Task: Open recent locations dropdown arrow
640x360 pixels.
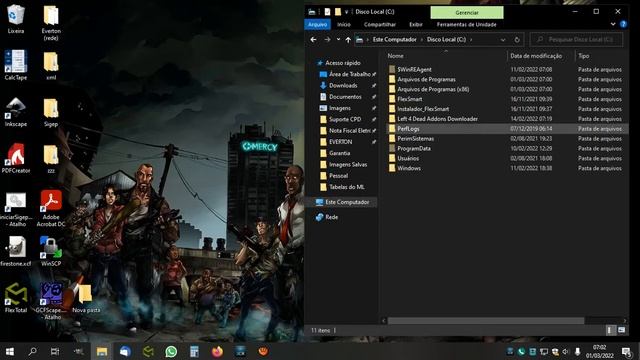Action: pos(338,40)
